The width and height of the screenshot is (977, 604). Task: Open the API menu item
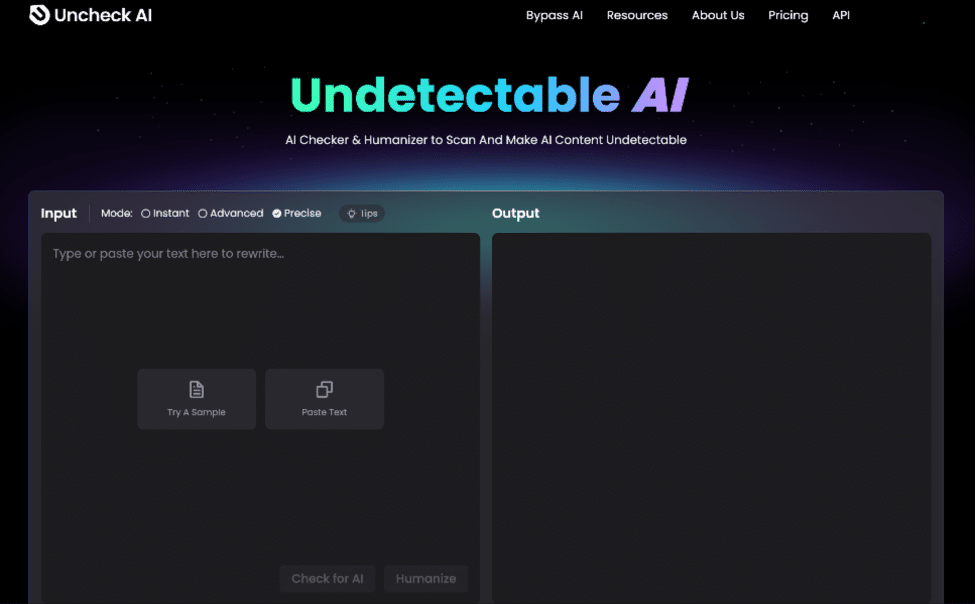pyautogui.click(x=840, y=15)
